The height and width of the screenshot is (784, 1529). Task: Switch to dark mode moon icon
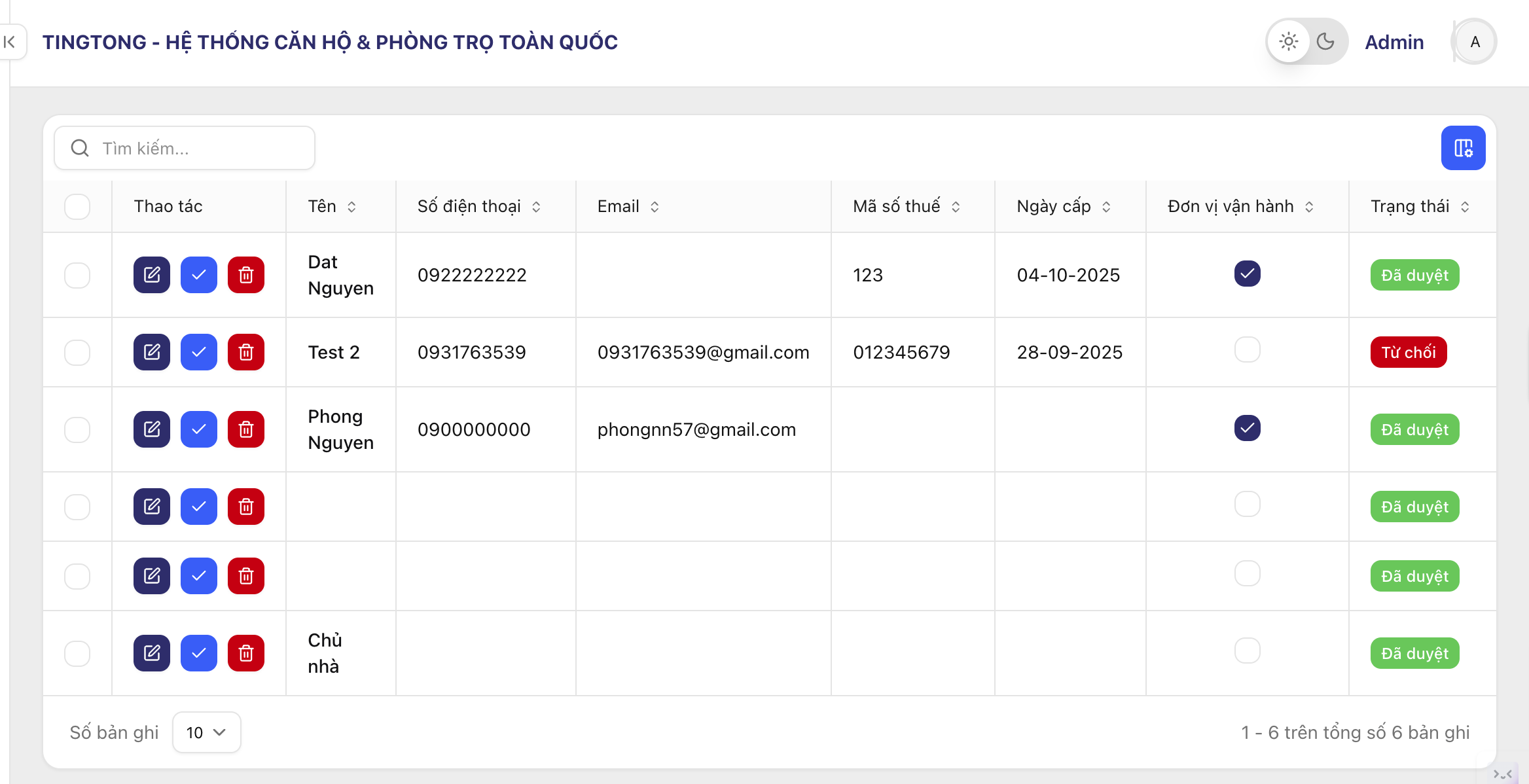pos(1325,42)
